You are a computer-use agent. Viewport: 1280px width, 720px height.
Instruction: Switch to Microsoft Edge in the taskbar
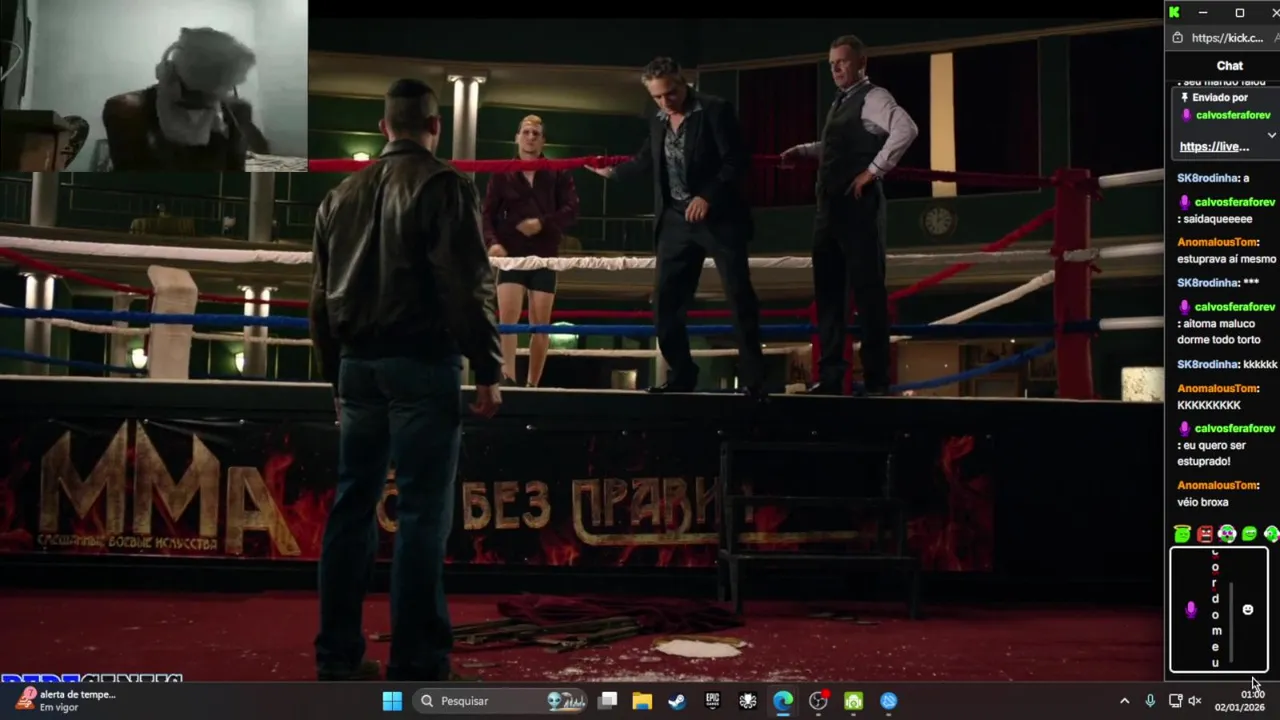click(783, 701)
